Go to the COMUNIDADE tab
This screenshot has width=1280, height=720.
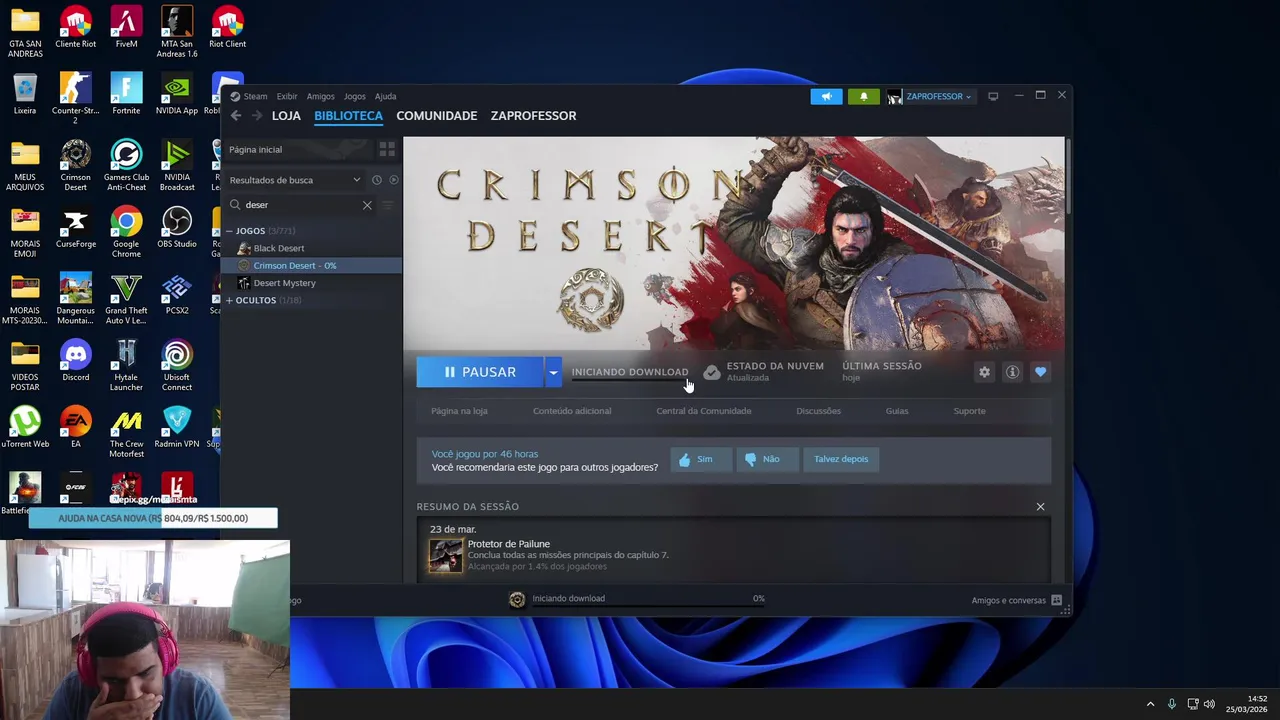pyautogui.click(x=437, y=116)
